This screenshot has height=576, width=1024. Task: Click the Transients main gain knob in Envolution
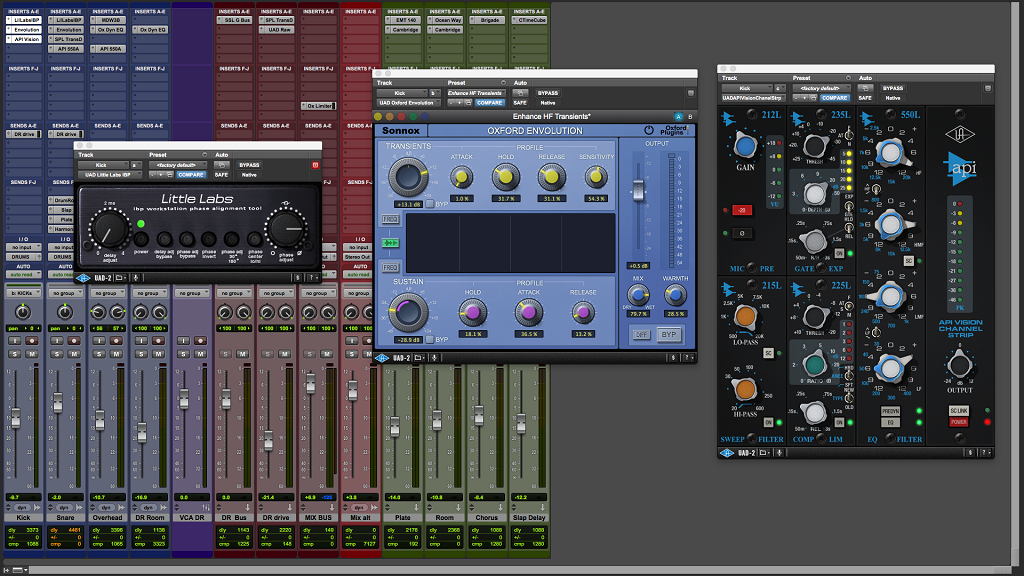[x=408, y=176]
